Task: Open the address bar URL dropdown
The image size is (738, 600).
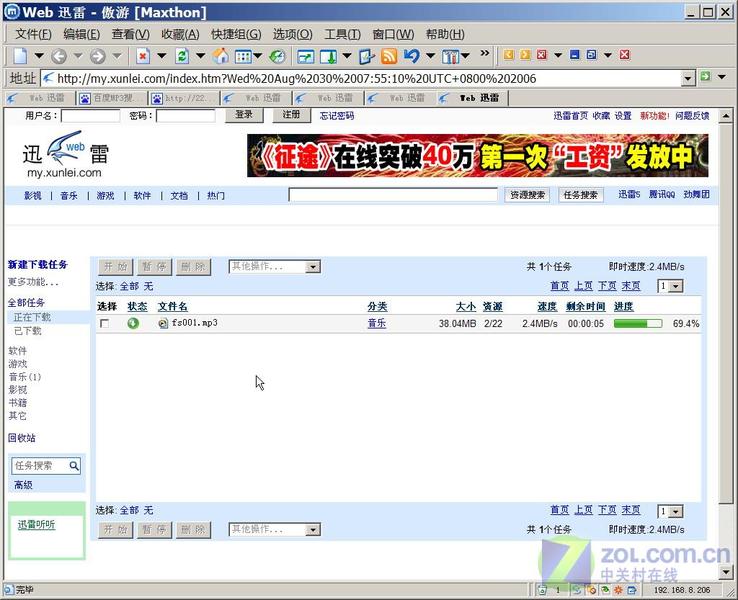Action: [x=688, y=79]
